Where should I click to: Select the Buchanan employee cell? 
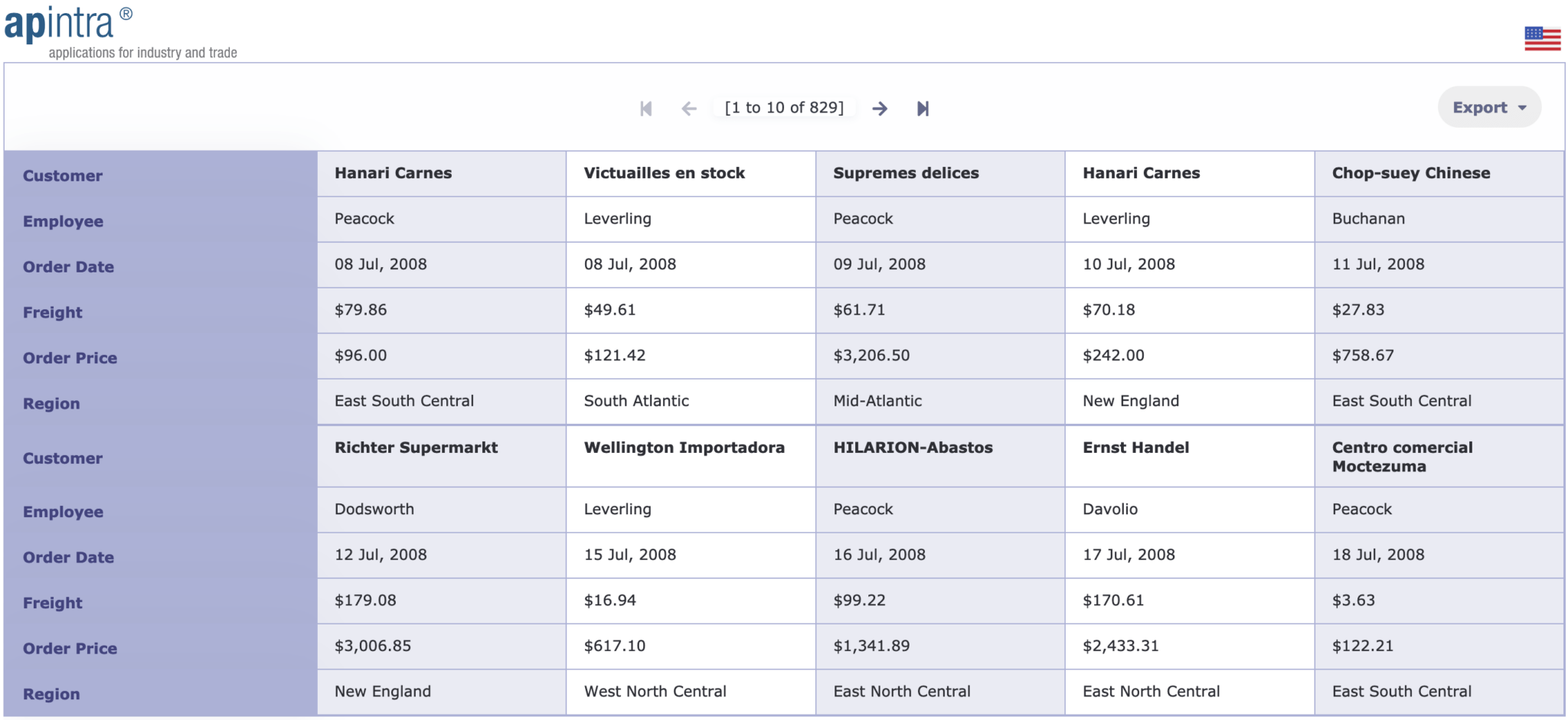point(1439,220)
